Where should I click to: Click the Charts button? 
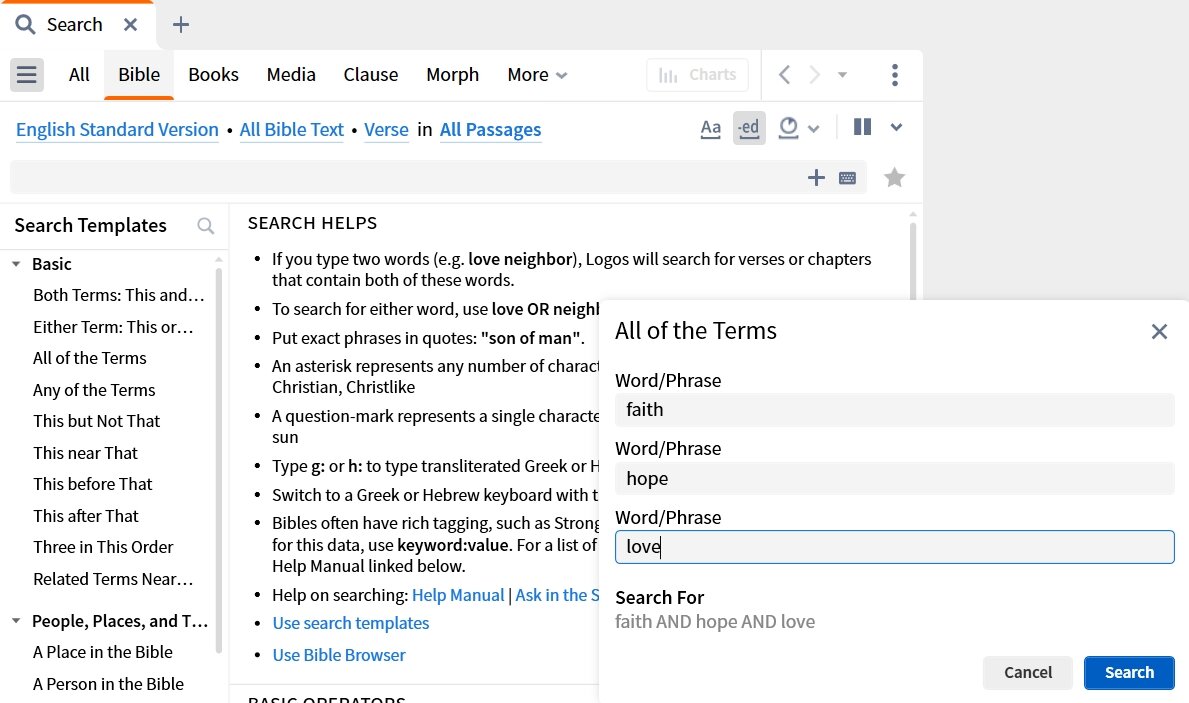pyautogui.click(x=698, y=74)
